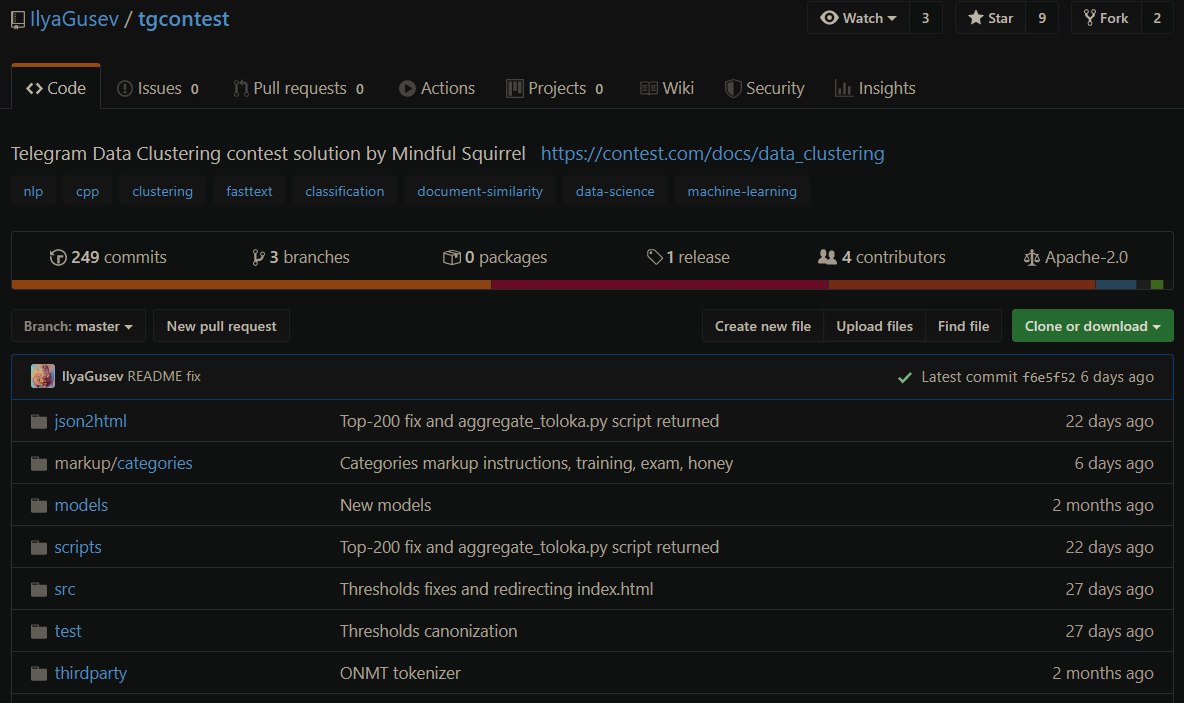Click the packages box icon
This screenshot has width=1184, height=703.
452,257
